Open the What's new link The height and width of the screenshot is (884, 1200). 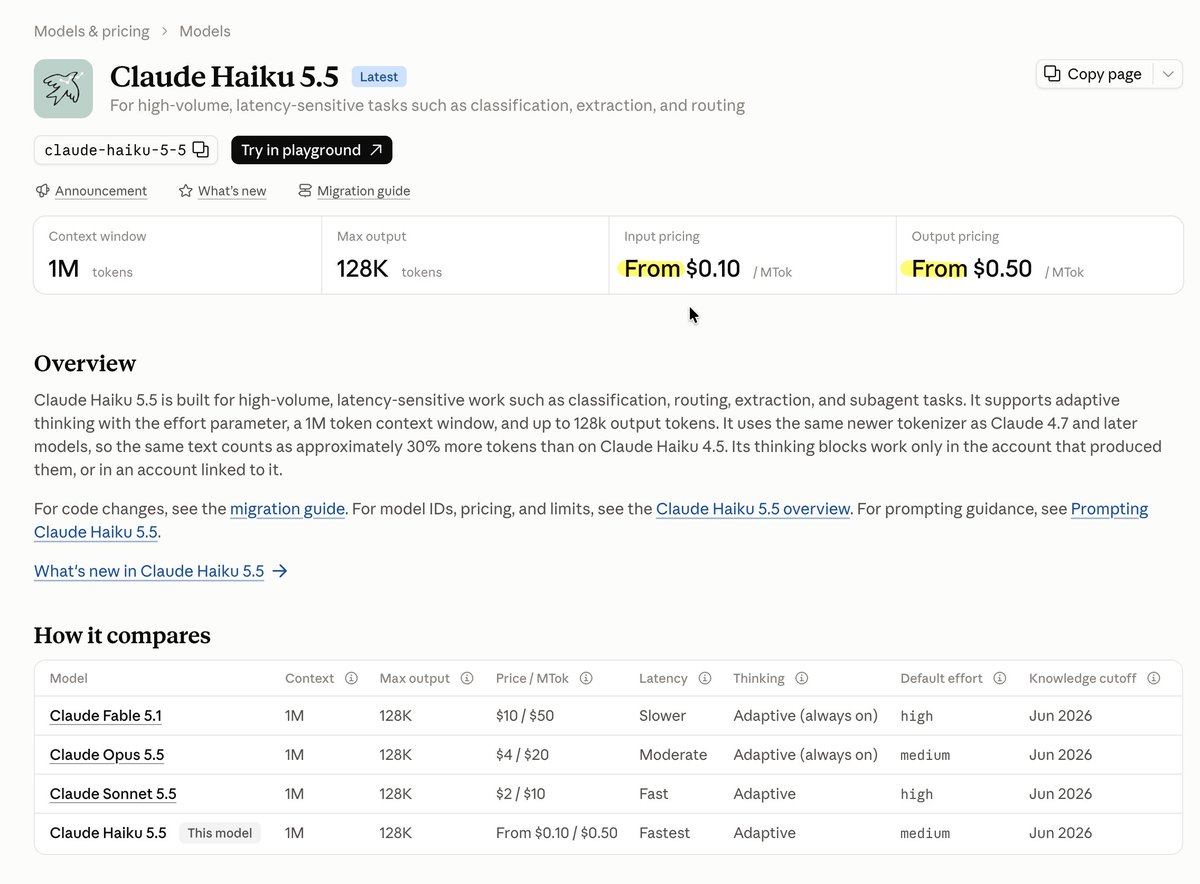[x=232, y=191]
